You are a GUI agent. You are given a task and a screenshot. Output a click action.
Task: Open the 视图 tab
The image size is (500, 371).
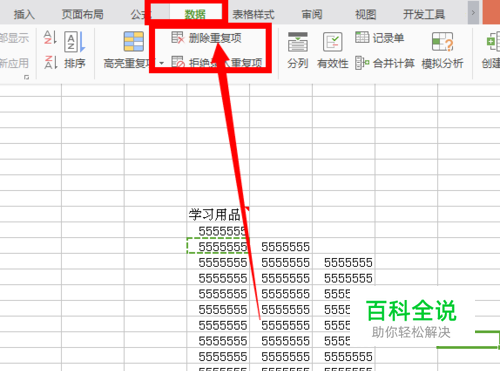[x=366, y=14]
